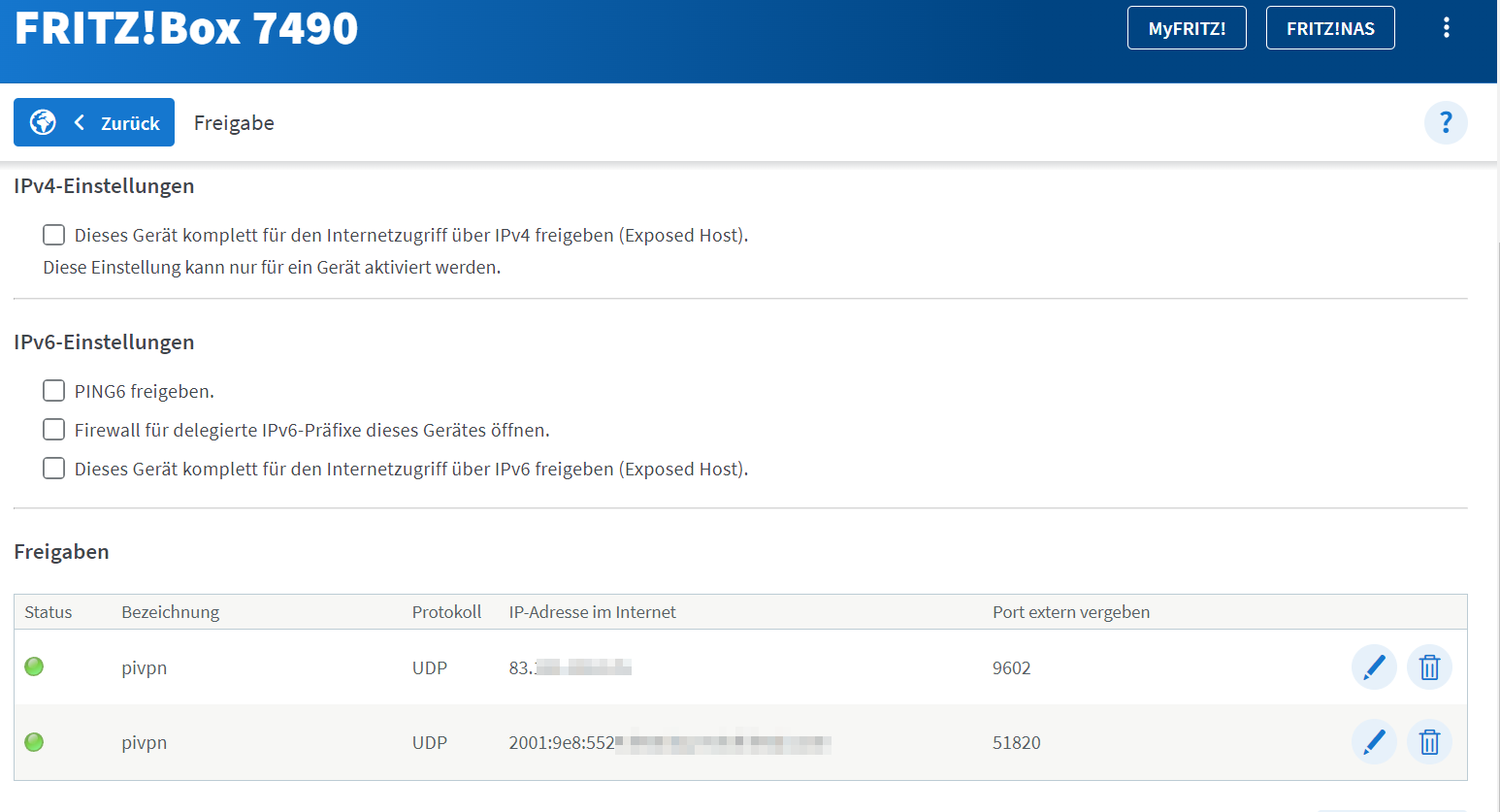Click the IPv6-Einstellungen heading
The height and width of the screenshot is (812, 1500).
104,342
